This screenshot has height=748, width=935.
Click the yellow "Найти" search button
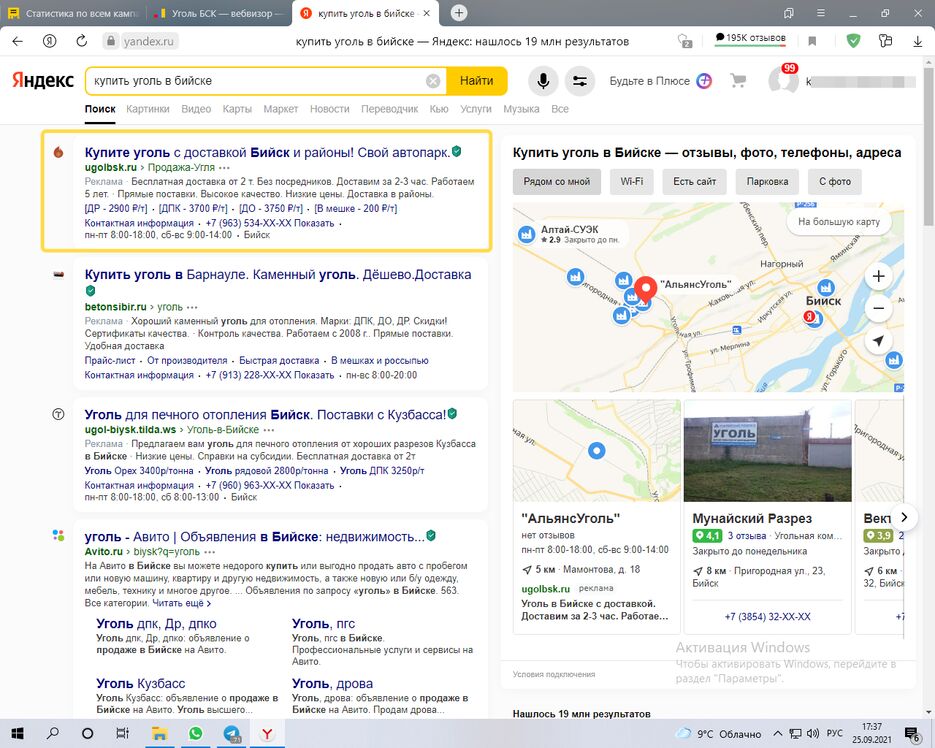476,81
